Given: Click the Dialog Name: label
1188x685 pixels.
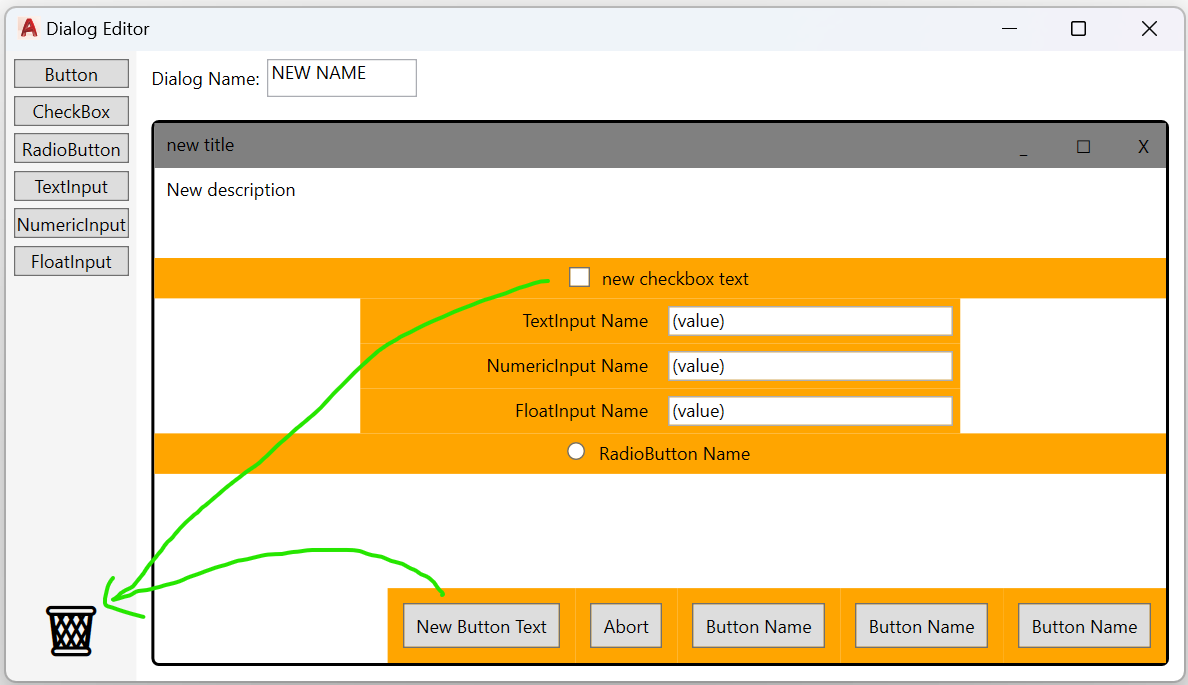Looking at the screenshot, I should coord(205,79).
